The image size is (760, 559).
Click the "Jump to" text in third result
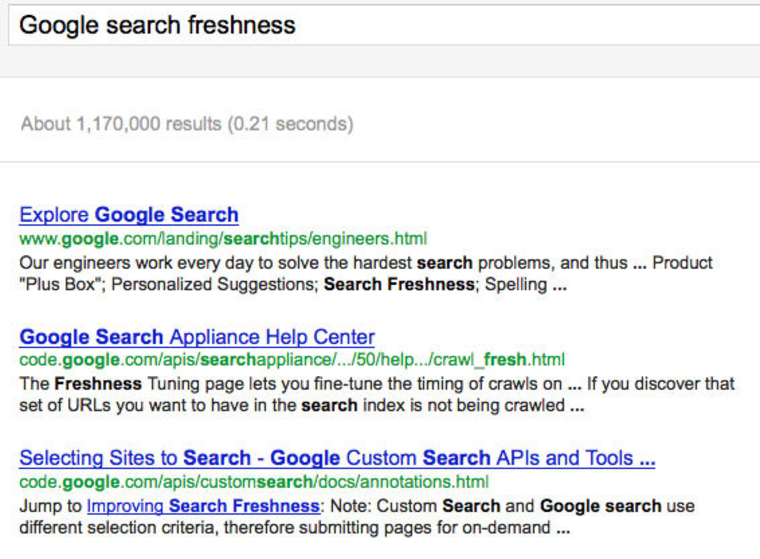(50, 506)
